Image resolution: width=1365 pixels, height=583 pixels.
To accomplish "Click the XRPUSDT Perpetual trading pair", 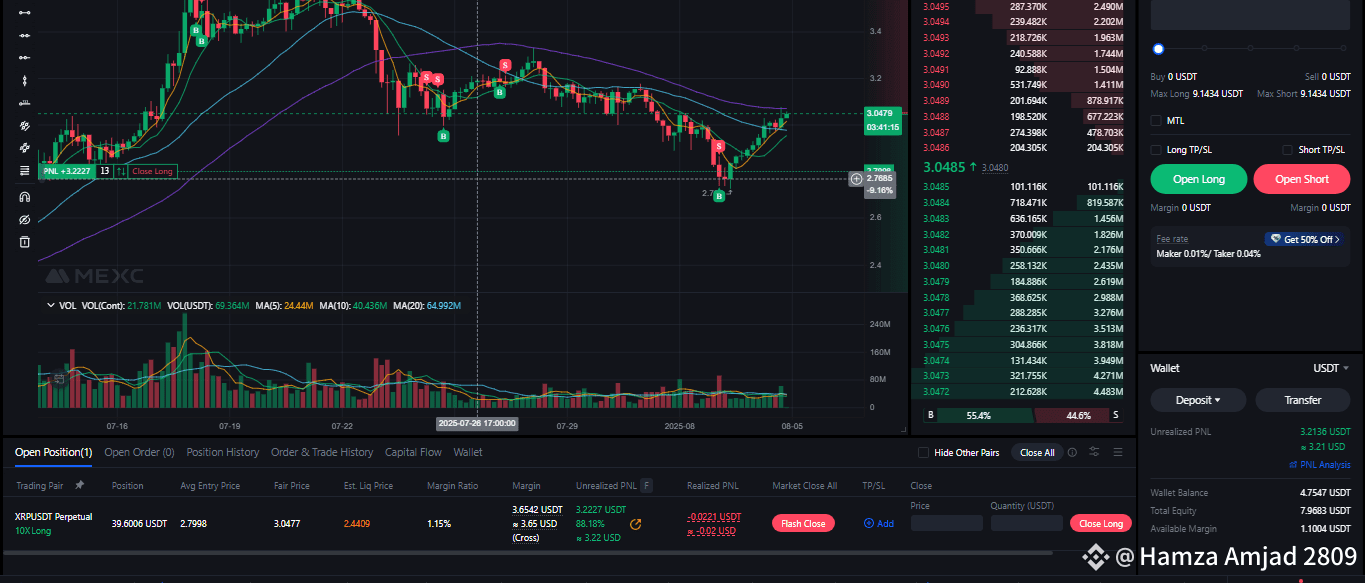I will click(x=54, y=517).
